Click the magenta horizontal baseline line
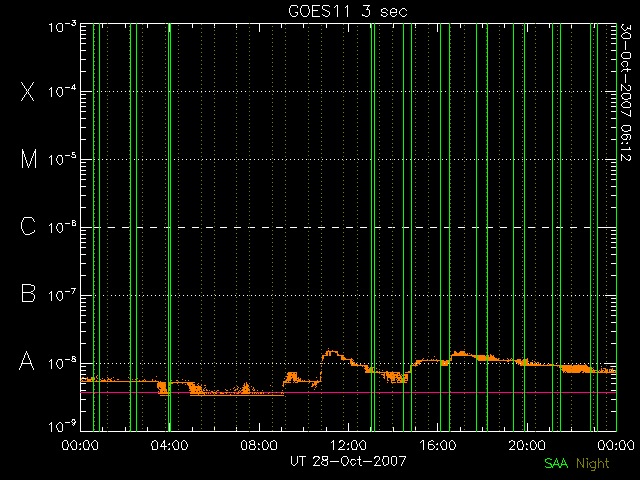The width and height of the screenshot is (640, 480). tap(348, 393)
